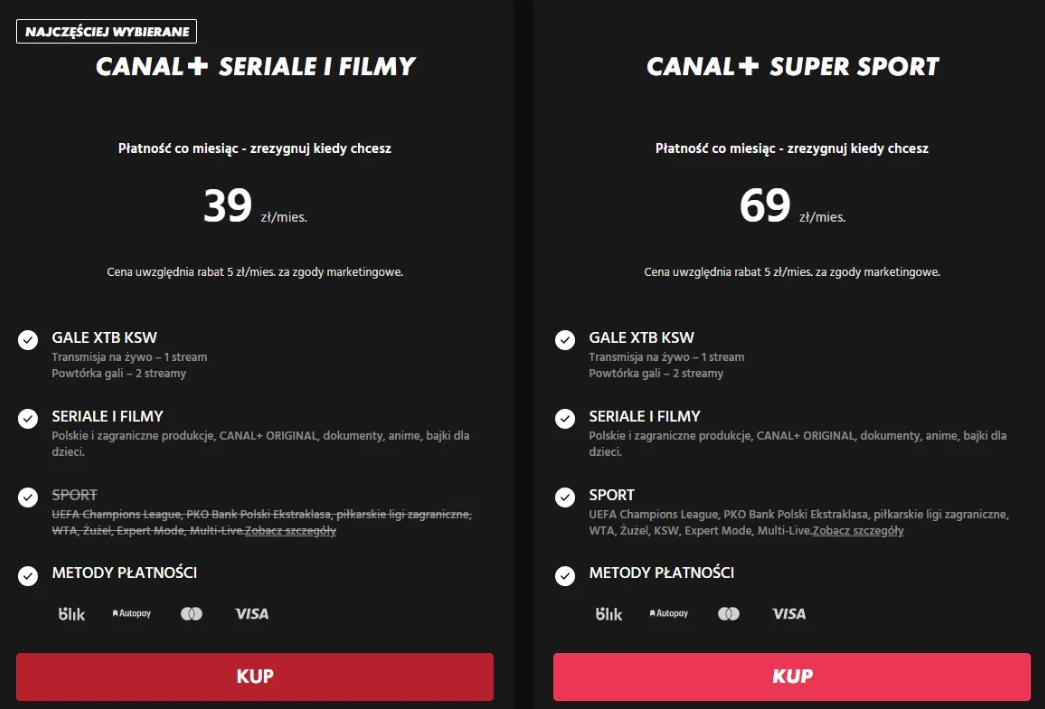Select the CANAL+ SERIALE I FILMY heading
Screen dimensions: 1045x709
255,67
